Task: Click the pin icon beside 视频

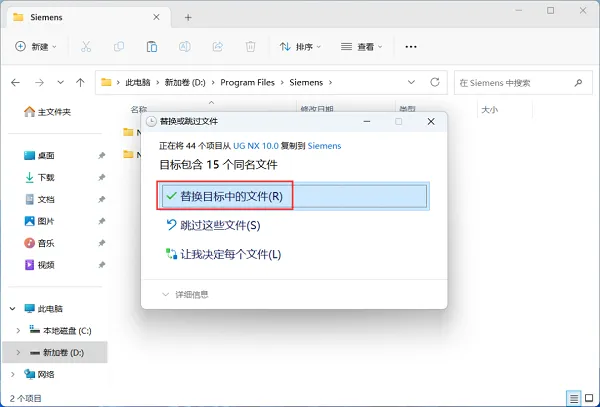Action: [x=101, y=265]
